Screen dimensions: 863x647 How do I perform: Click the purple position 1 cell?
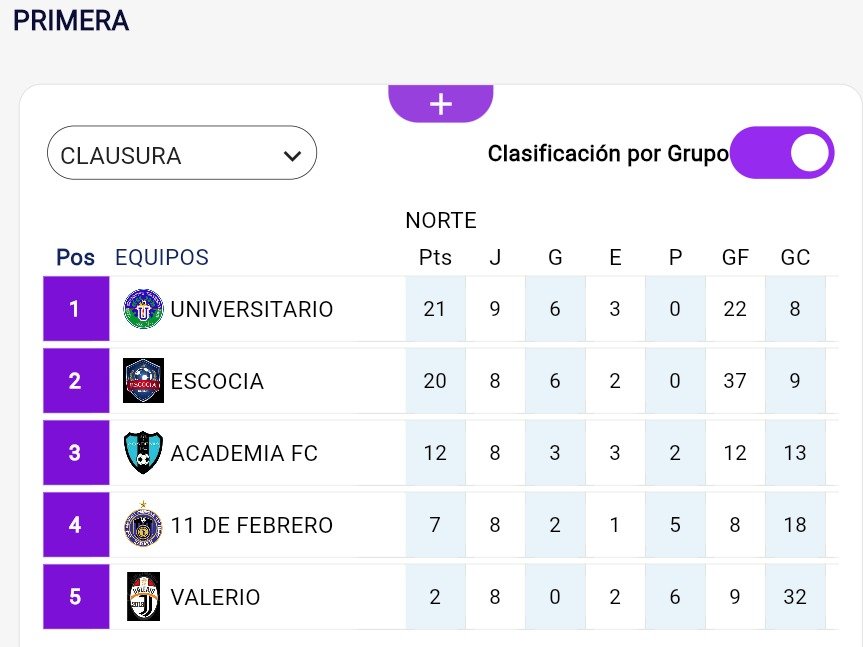click(75, 309)
